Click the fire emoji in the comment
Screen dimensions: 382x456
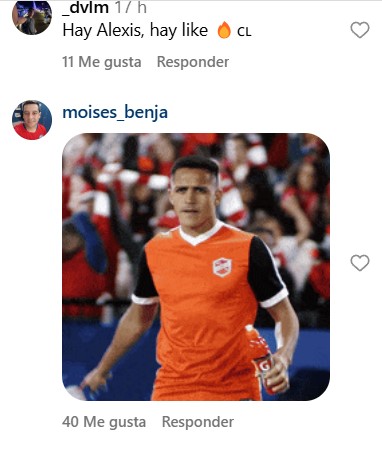(x=224, y=30)
